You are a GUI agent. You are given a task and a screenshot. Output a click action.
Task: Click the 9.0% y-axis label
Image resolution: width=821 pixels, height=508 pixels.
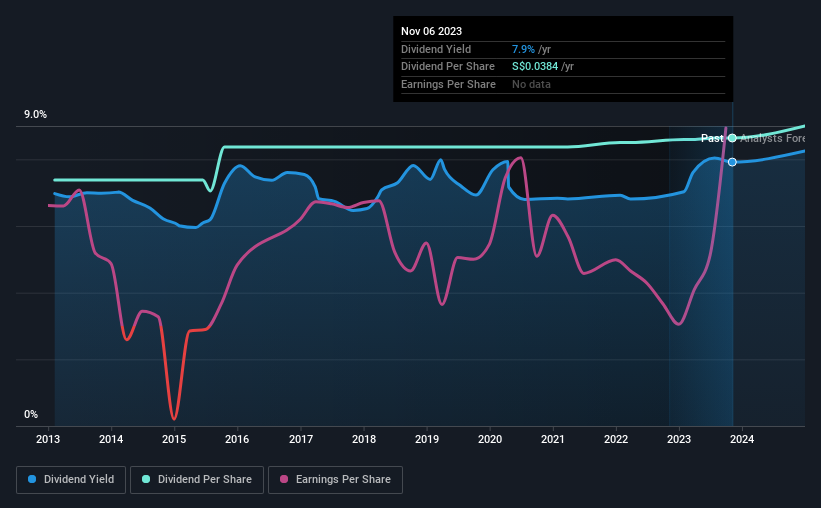tap(35, 115)
